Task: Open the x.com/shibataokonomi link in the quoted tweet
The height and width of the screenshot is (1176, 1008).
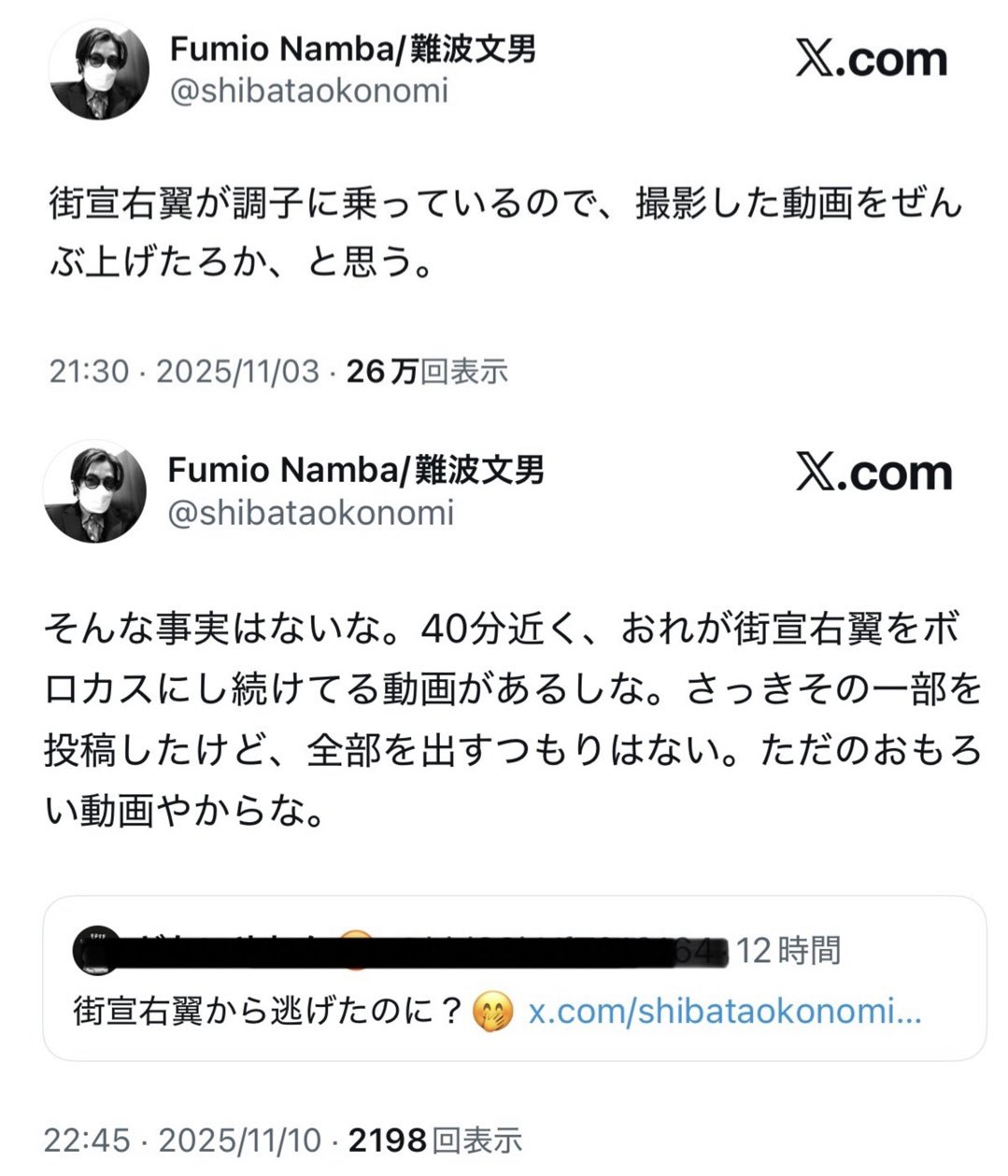Action: point(725,1012)
